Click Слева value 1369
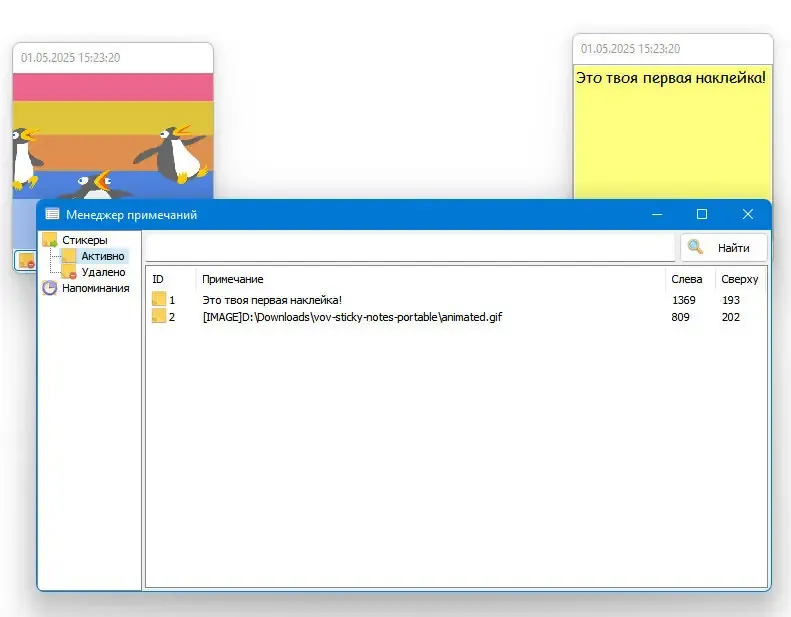 click(684, 300)
